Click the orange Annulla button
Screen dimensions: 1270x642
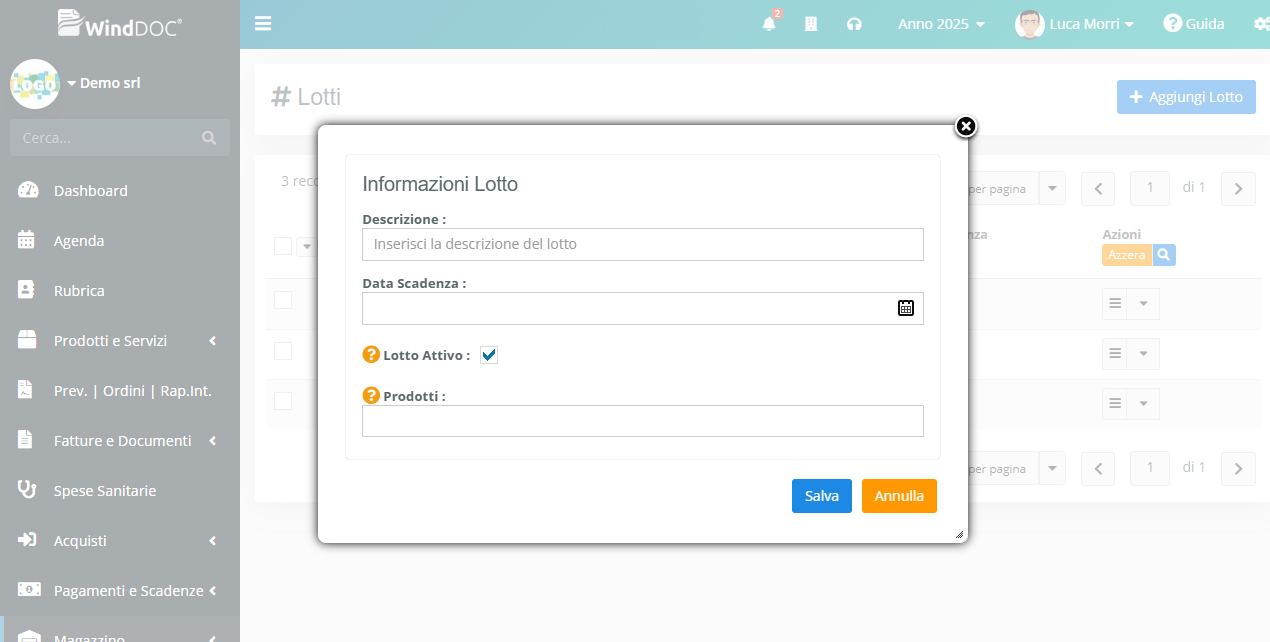[x=898, y=496]
